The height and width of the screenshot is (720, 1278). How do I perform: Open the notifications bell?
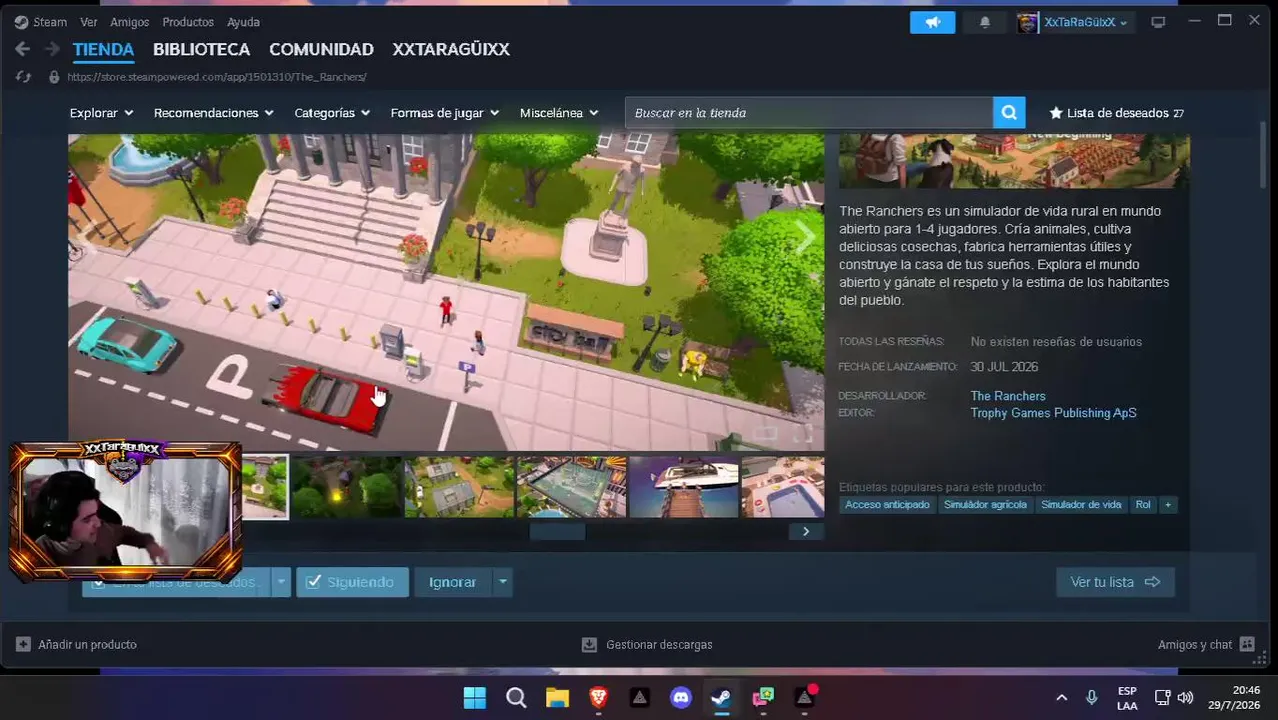pyautogui.click(x=984, y=22)
